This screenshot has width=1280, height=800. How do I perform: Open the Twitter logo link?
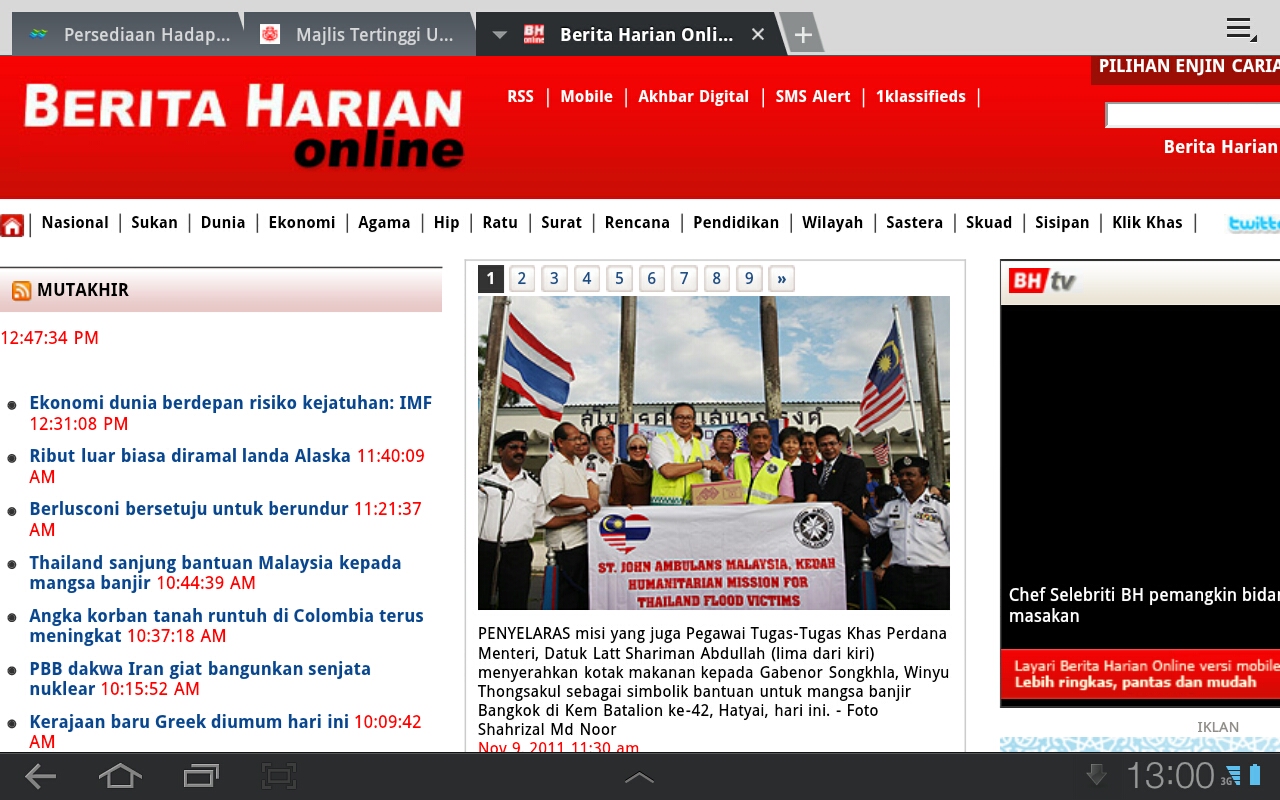1254,223
